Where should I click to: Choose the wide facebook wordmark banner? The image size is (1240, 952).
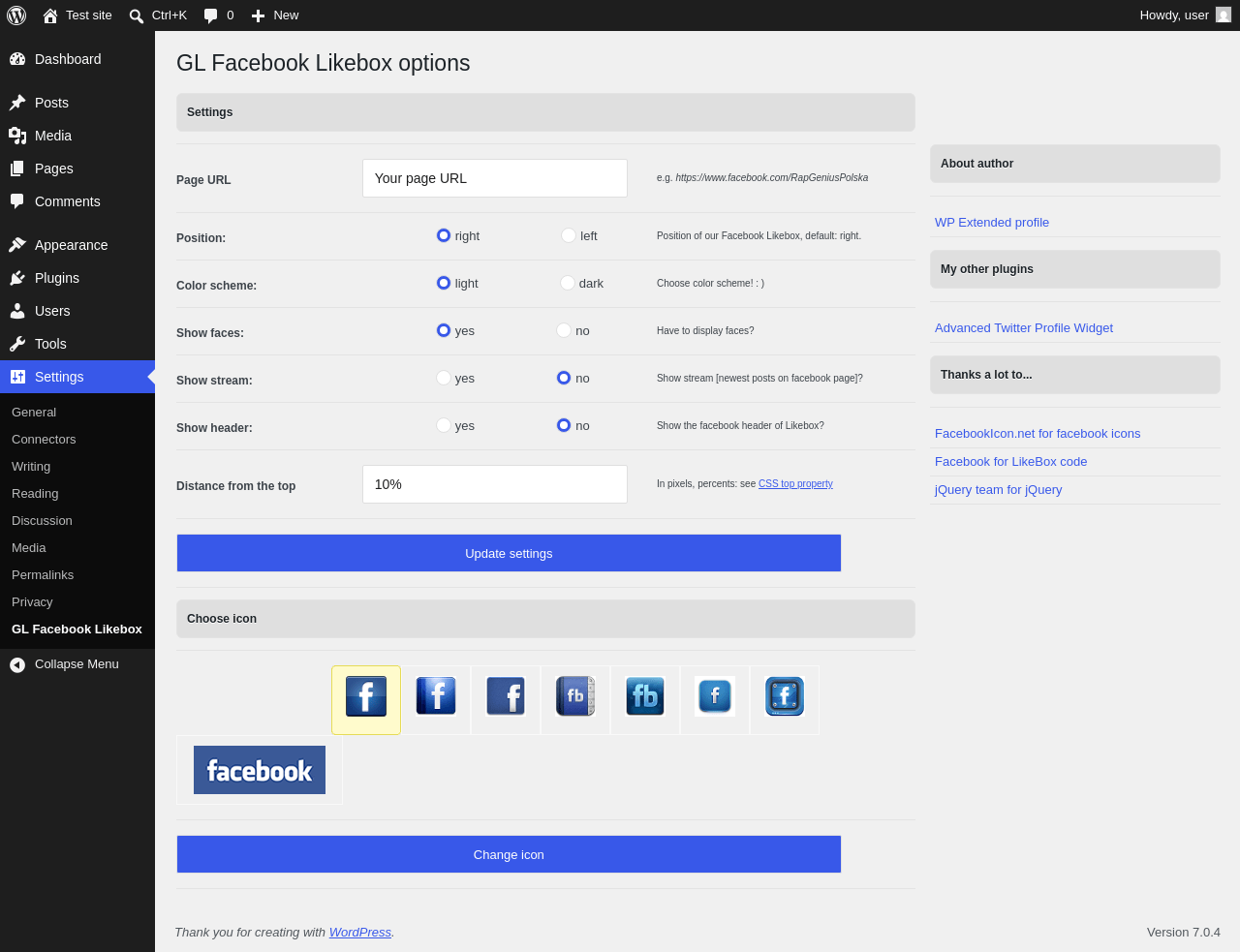(260, 770)
